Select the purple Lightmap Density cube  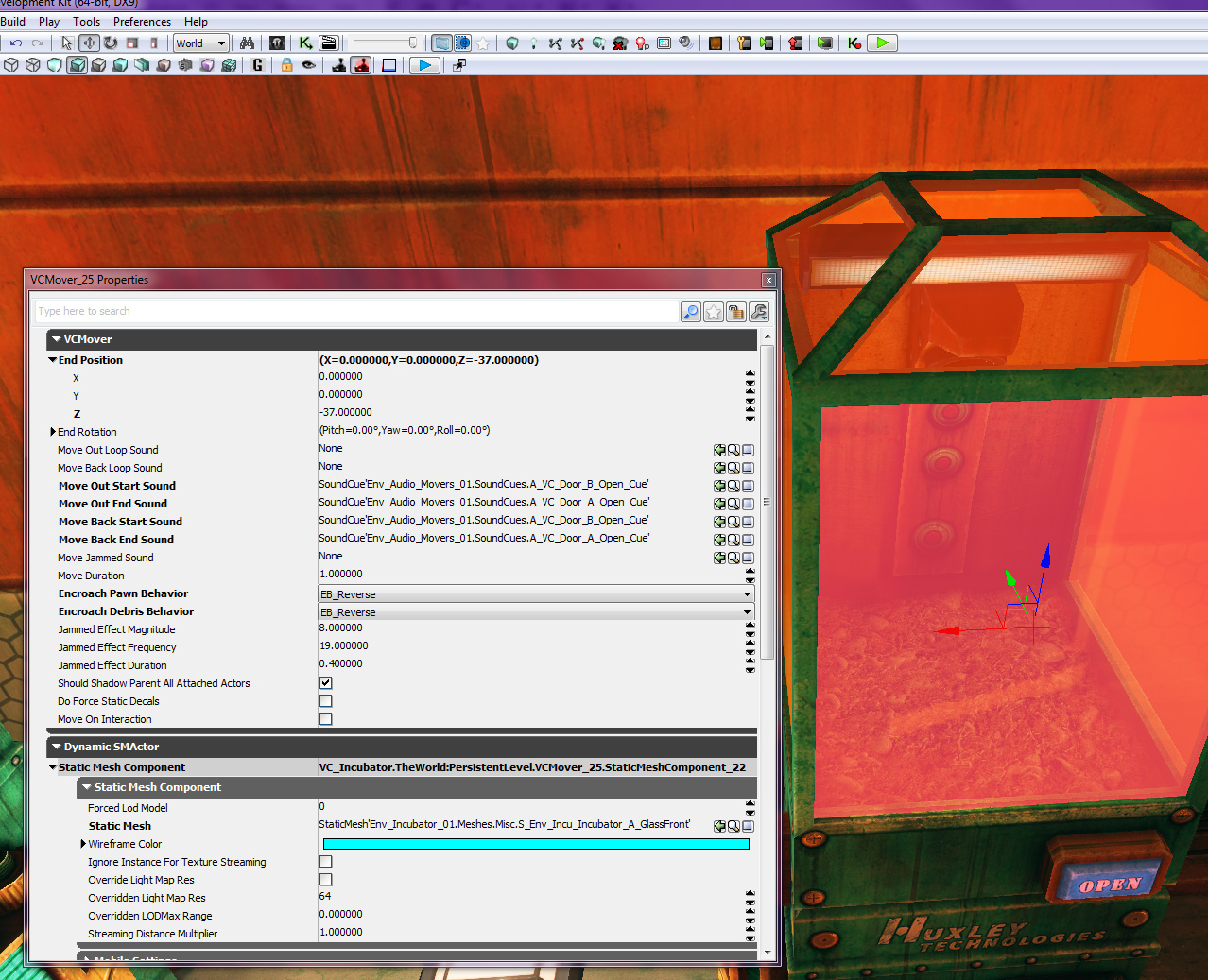[207, 65]
